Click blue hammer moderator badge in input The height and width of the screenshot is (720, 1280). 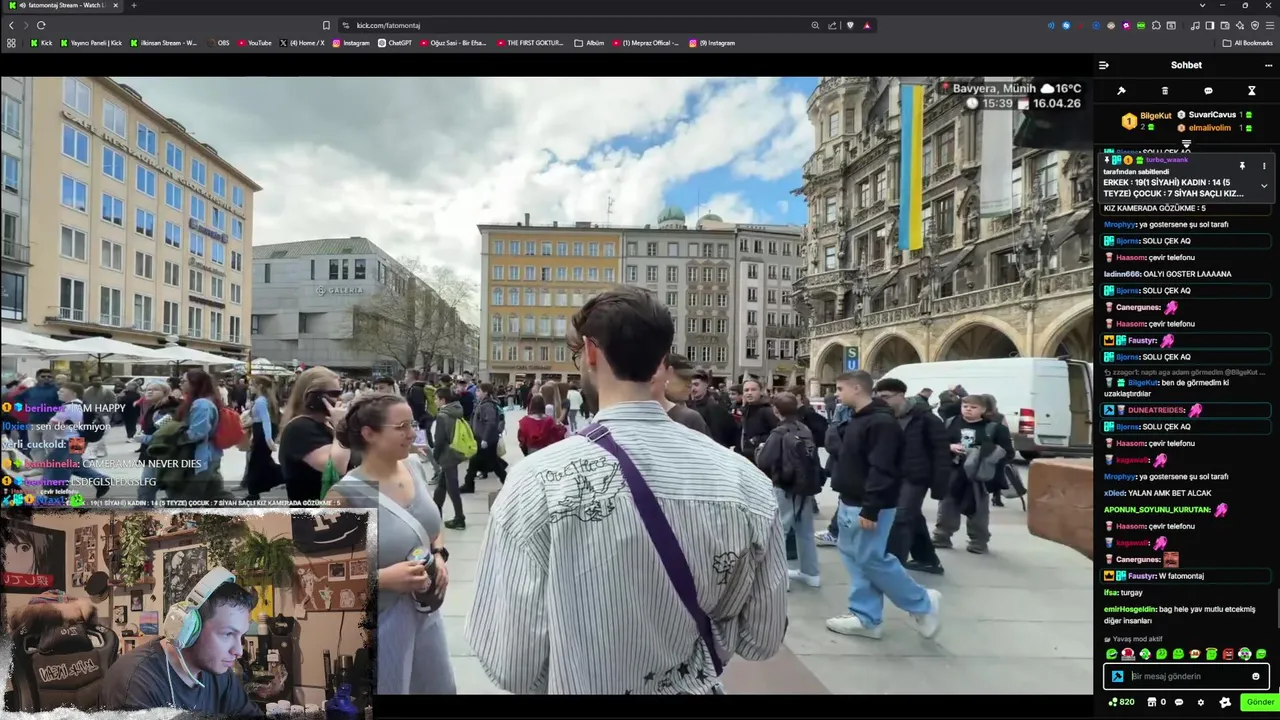[x=1118, y=677]
